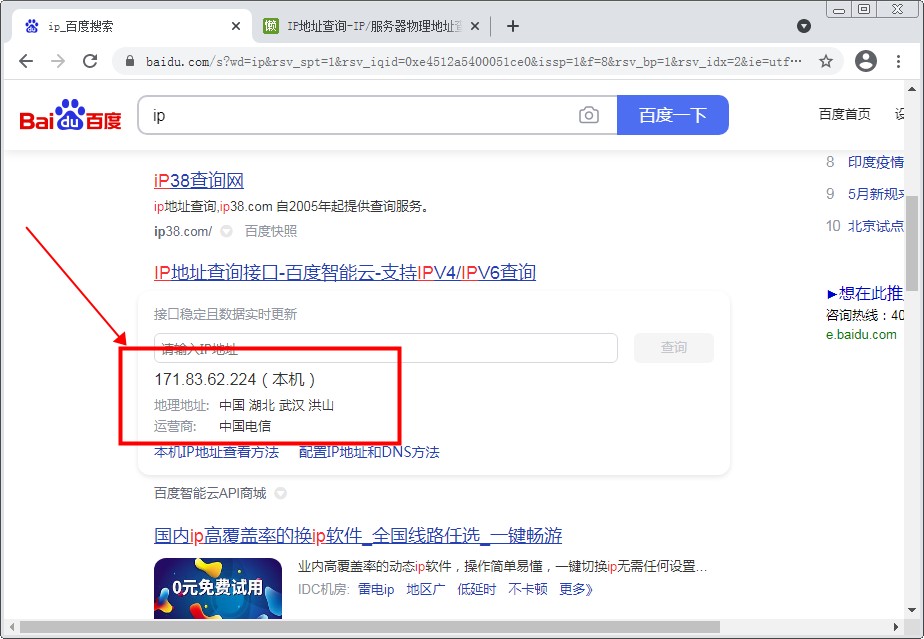924x639 pixels.
Task: Click the 百度一下 search button
Action: click(673, 115)
